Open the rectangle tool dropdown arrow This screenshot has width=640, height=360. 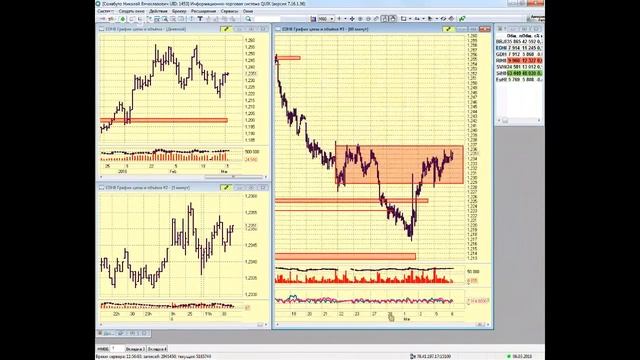tap(410, 19)
